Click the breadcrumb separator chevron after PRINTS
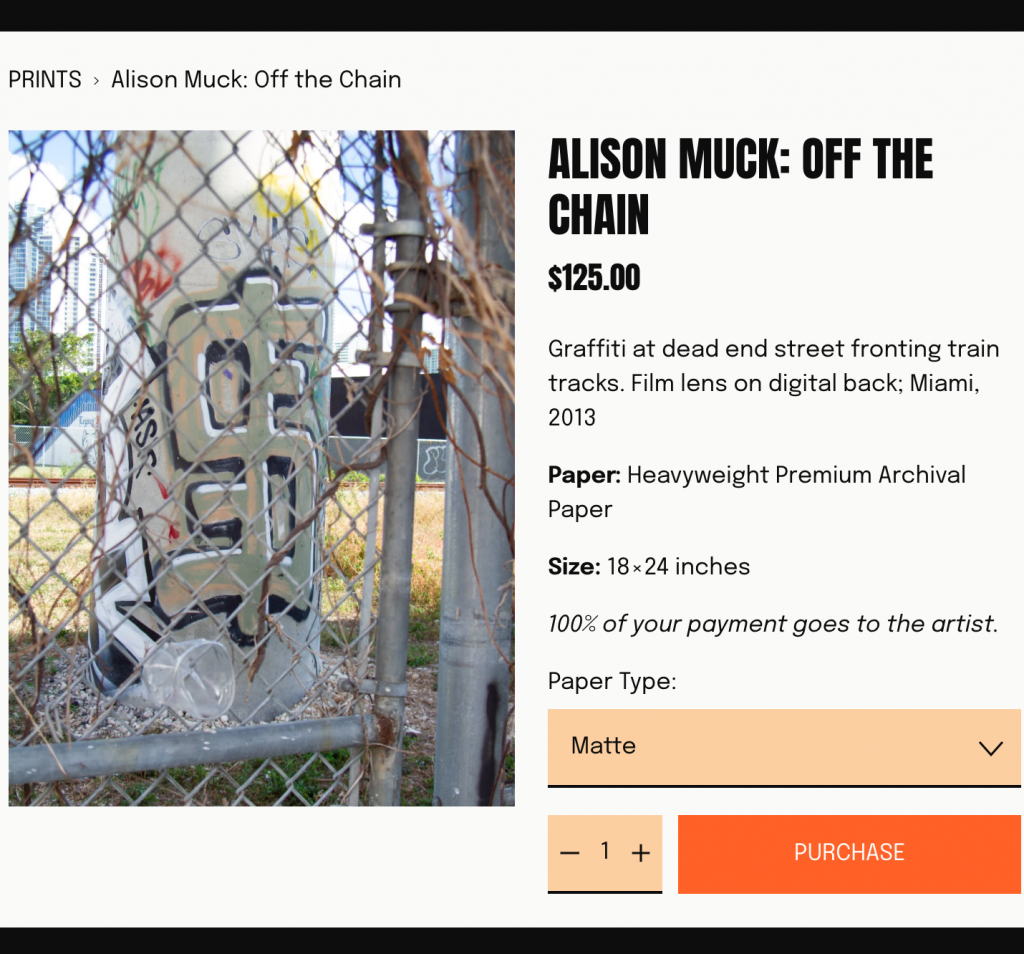 pyautogui.click(x=96, y=81)
